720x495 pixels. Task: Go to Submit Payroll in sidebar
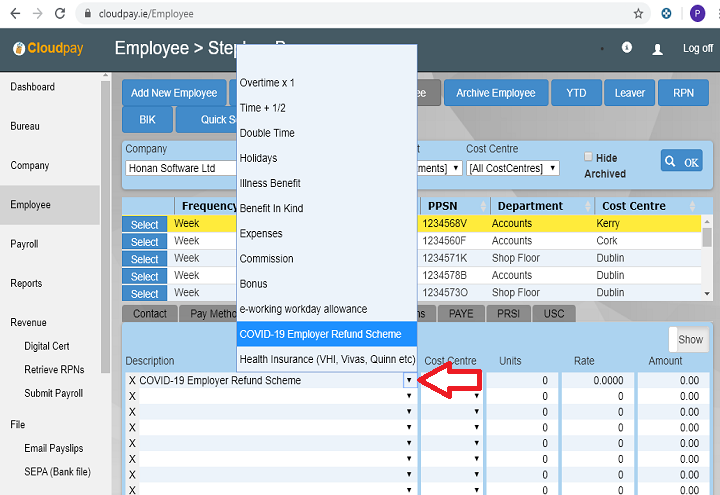[x=56, y=392]
